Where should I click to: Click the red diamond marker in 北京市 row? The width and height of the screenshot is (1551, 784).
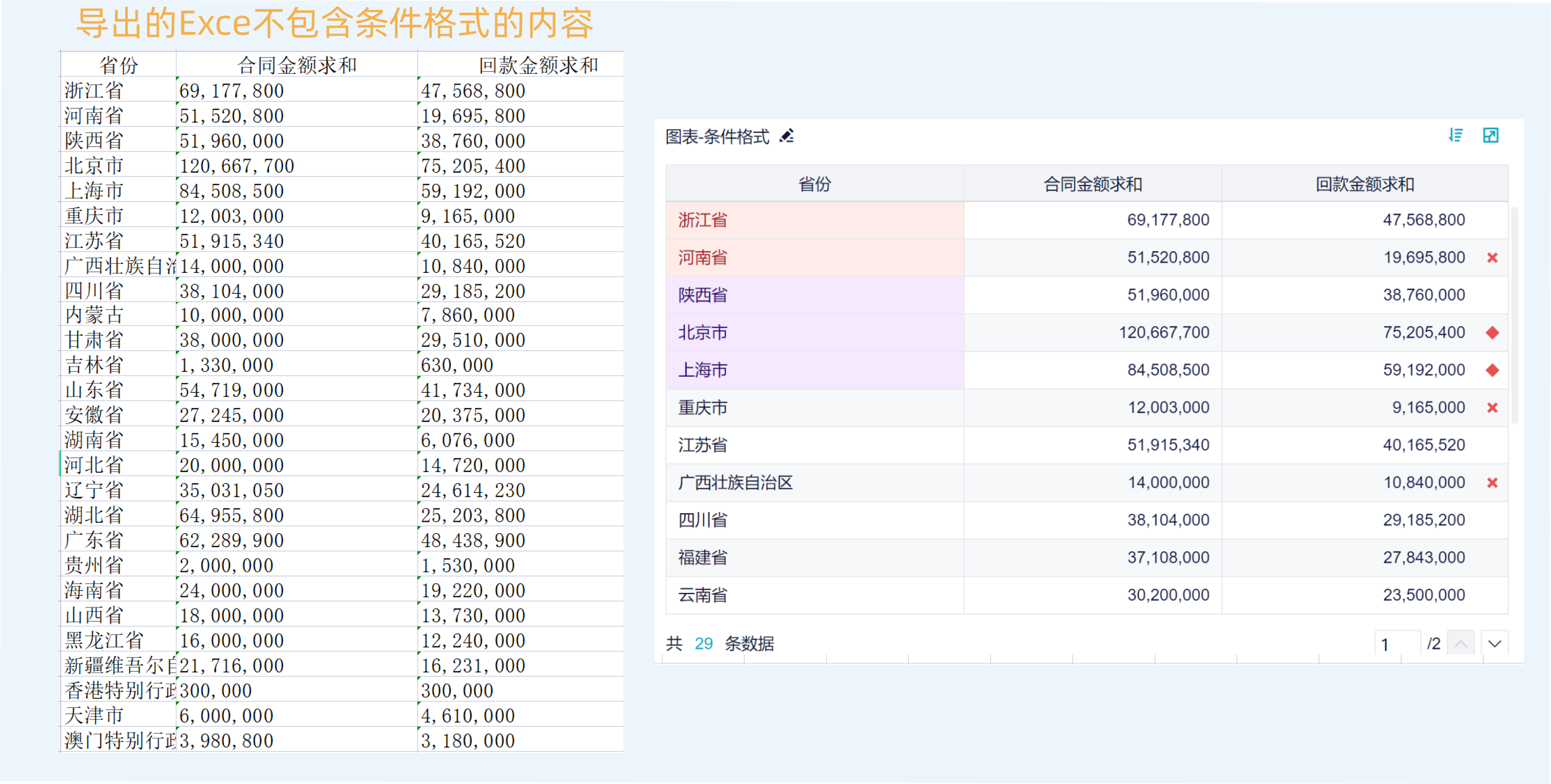tap(1492, 332)
